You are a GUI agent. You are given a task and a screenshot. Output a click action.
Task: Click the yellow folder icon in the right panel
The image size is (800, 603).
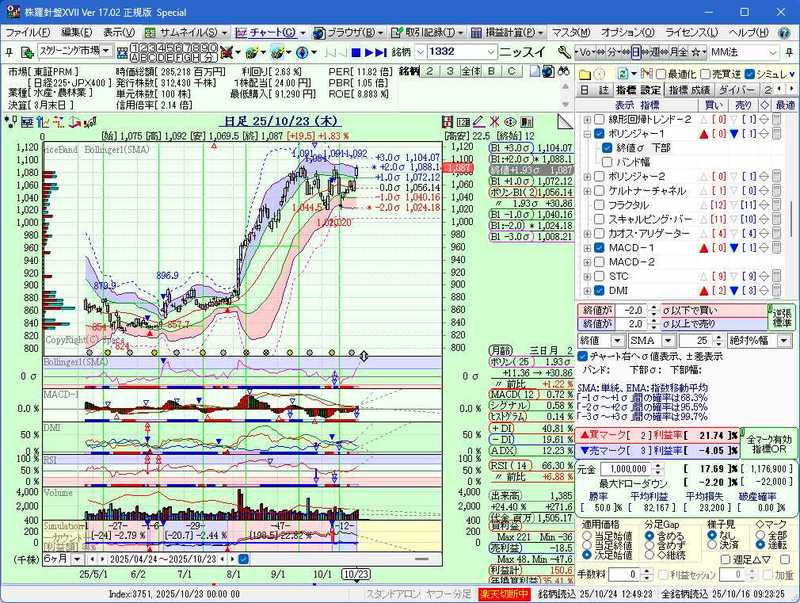(584, 73)
